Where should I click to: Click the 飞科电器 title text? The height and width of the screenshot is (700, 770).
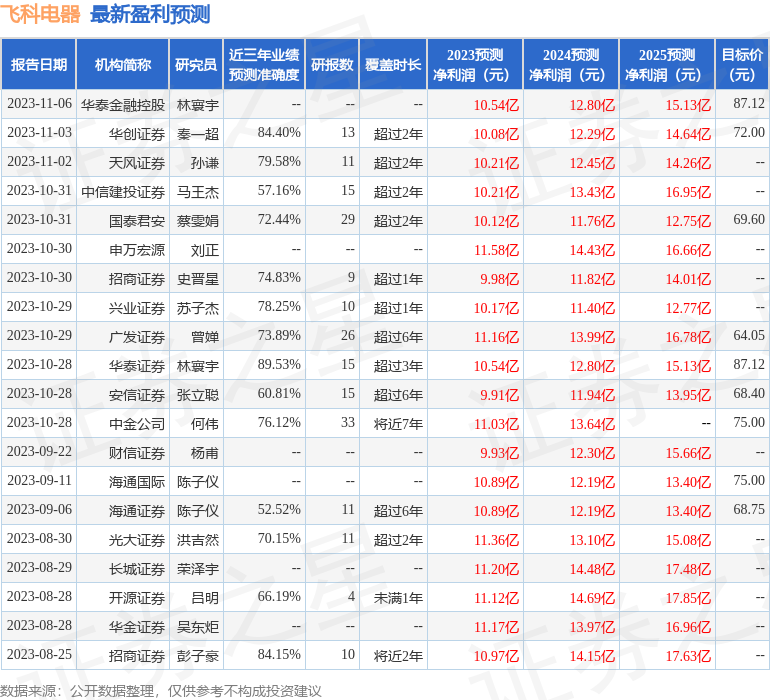pos(40,14)
